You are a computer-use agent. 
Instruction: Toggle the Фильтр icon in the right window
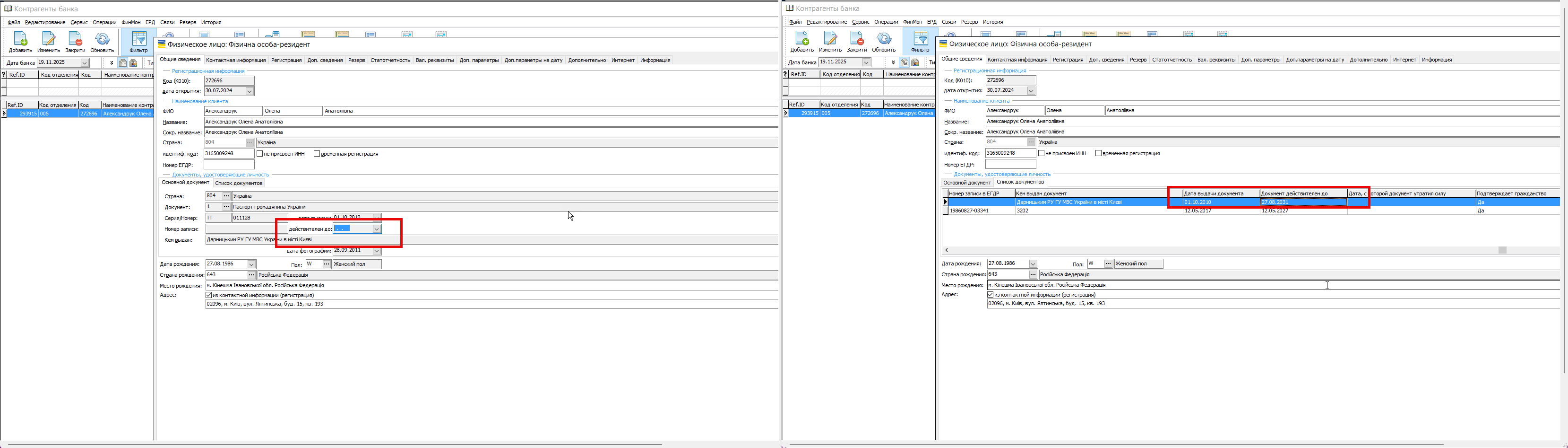point(921,41)
